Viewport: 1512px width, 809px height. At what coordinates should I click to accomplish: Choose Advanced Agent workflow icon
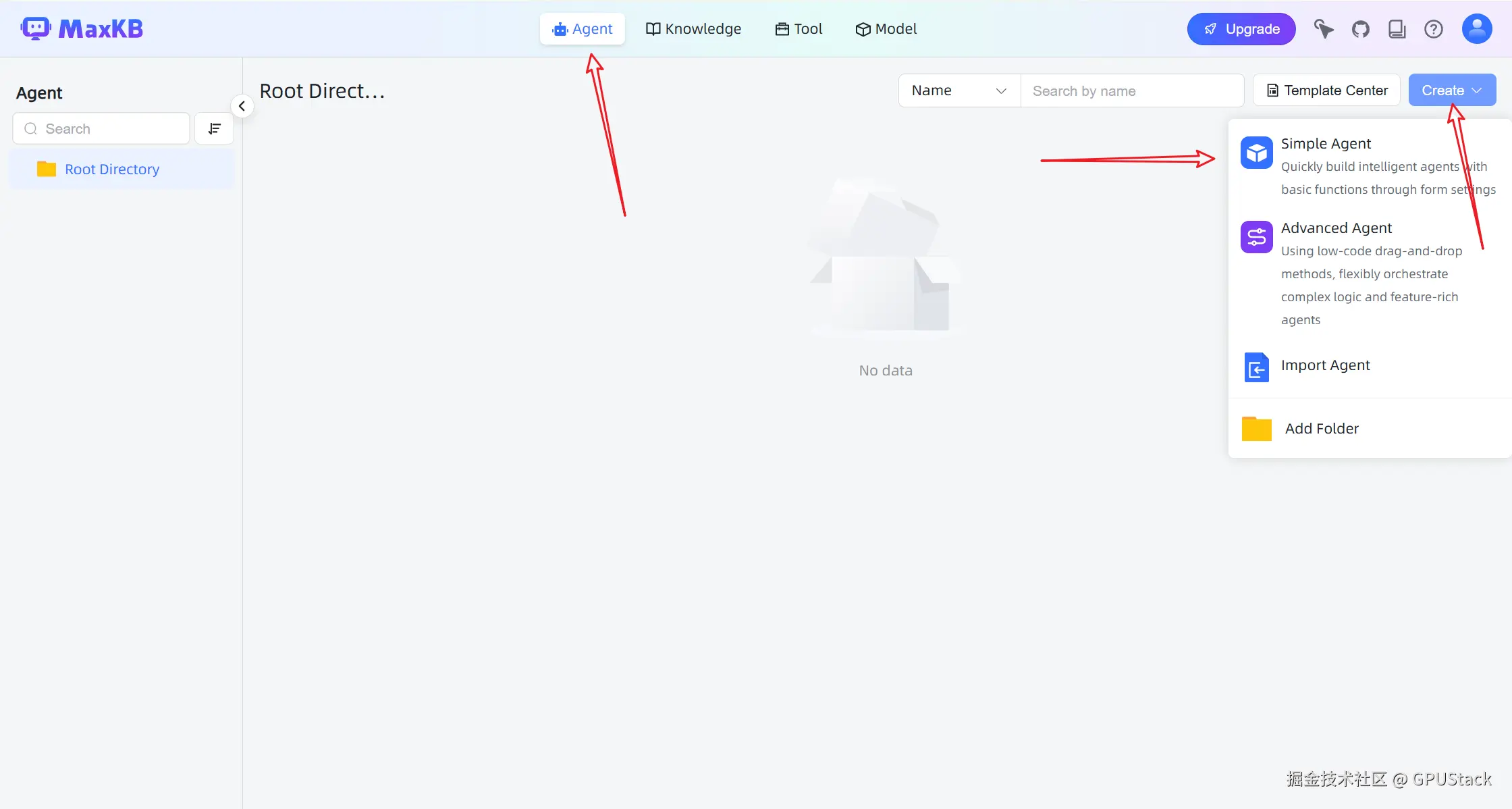point(1256,237)
